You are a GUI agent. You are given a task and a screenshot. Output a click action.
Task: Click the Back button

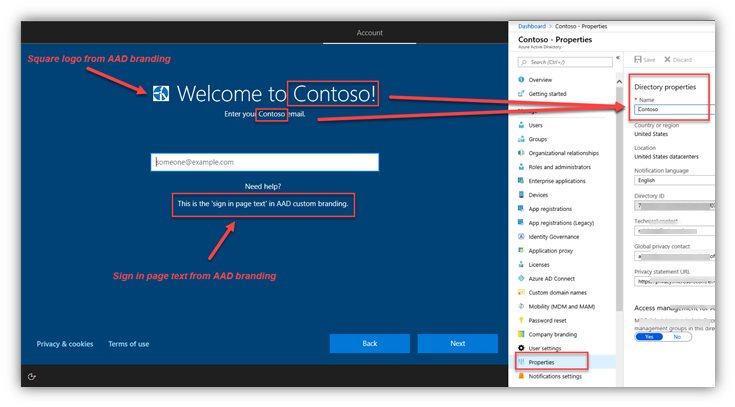point(369,343)
